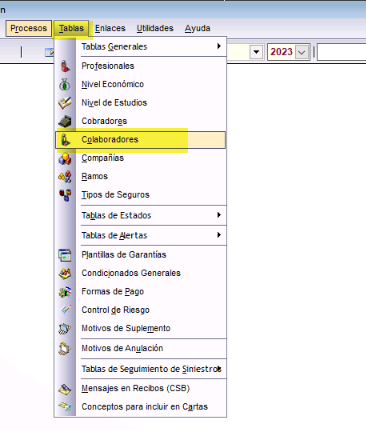Click the empty field right of the year

(x=342, y=52)
